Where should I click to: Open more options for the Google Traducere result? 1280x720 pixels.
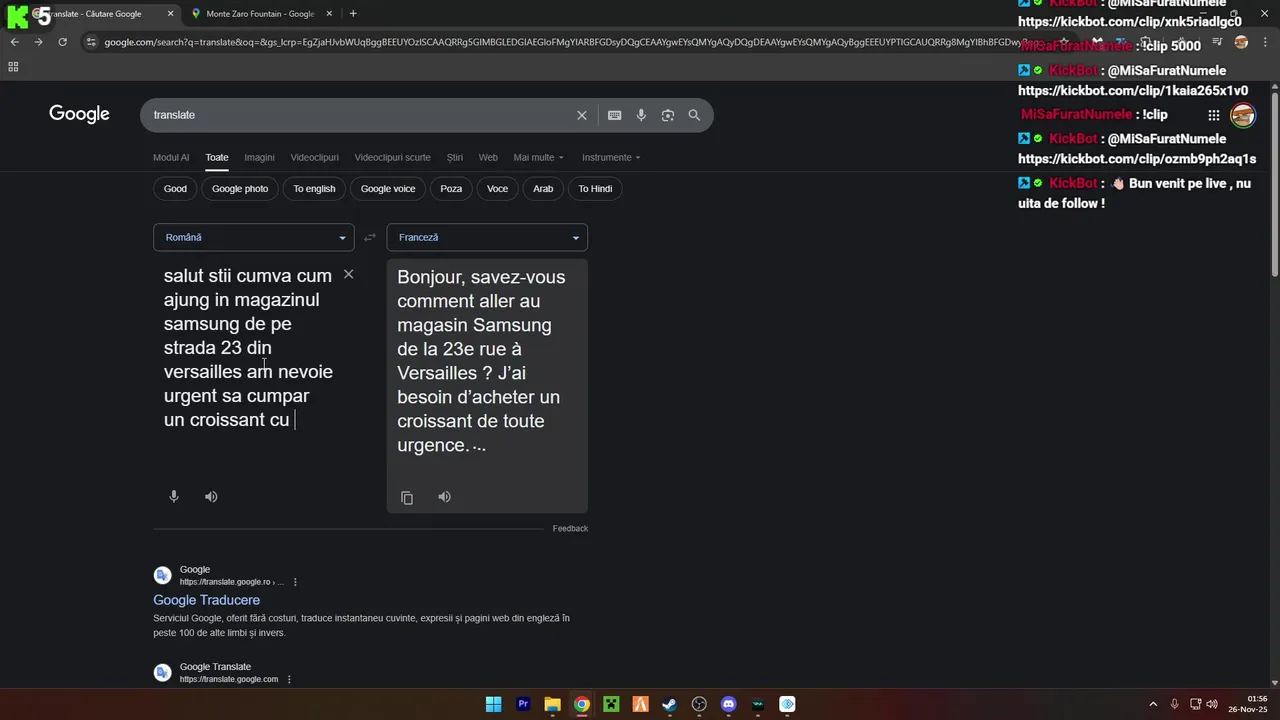click(x=295, y=582)
